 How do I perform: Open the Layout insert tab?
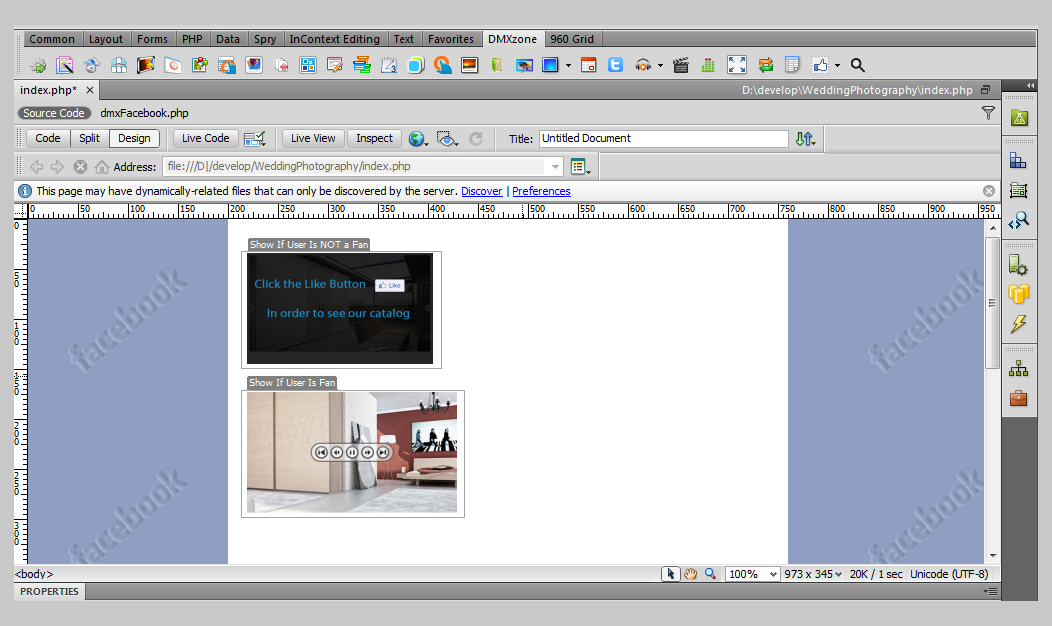click(x=106, y=39)
